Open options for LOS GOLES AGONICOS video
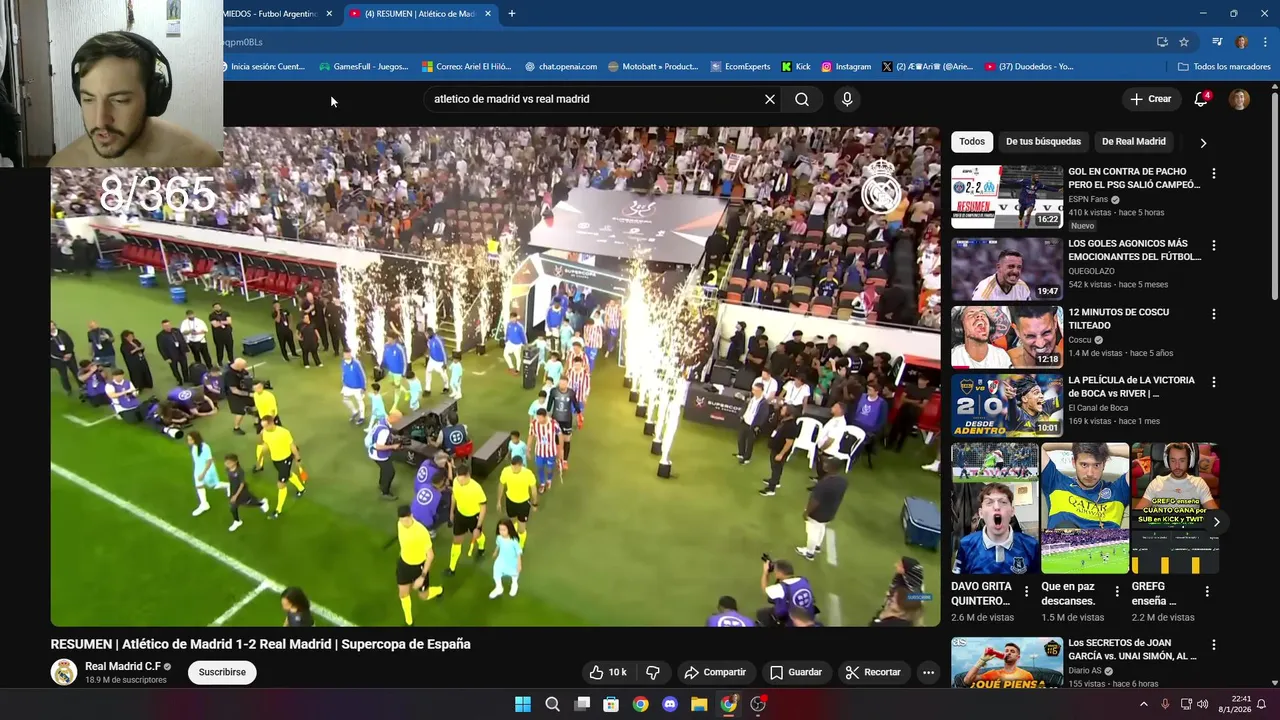1280x720 pixels. click(x=1214, y=245)
